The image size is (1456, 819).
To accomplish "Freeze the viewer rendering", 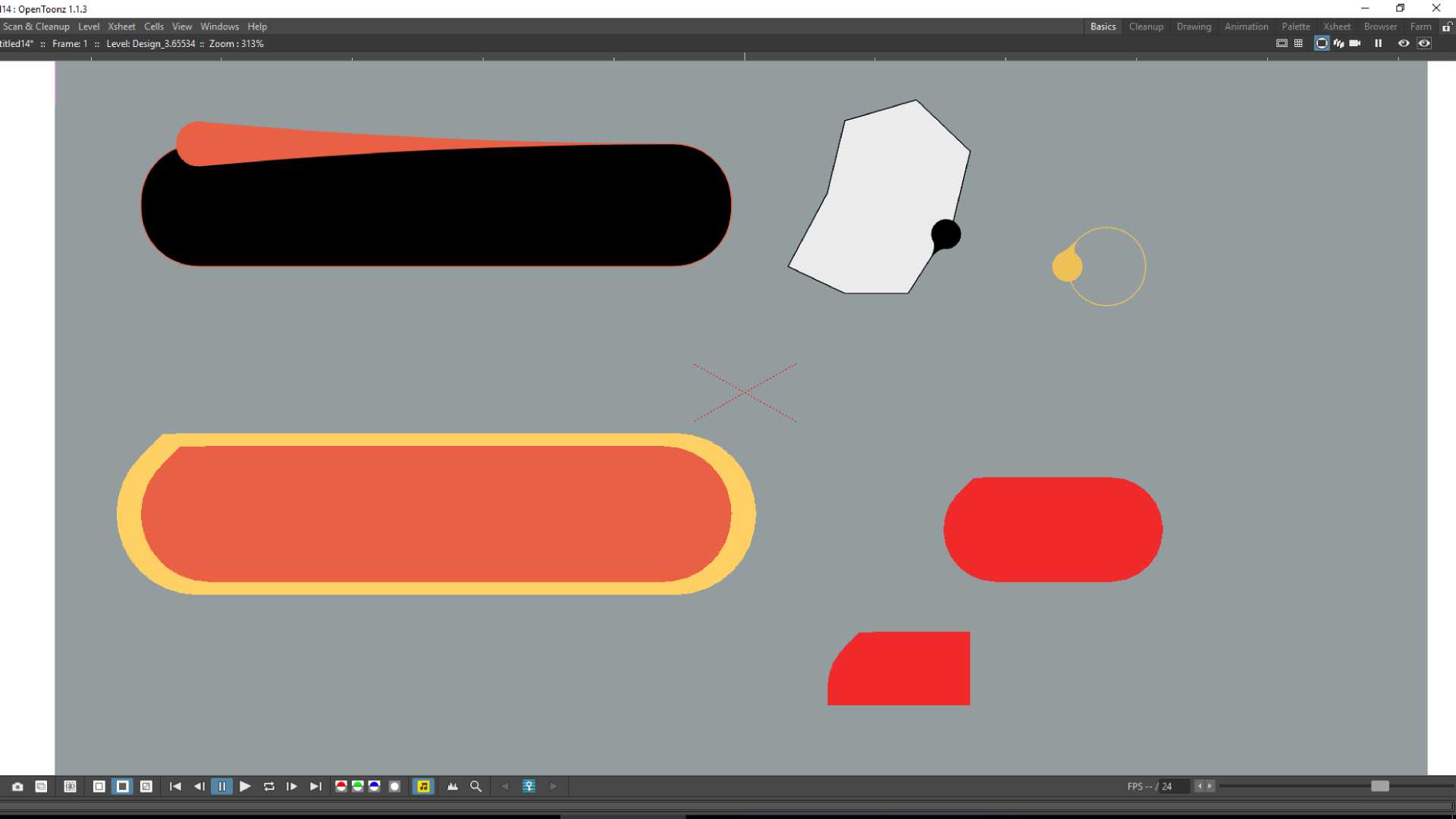I will [x=1379, y=43].
